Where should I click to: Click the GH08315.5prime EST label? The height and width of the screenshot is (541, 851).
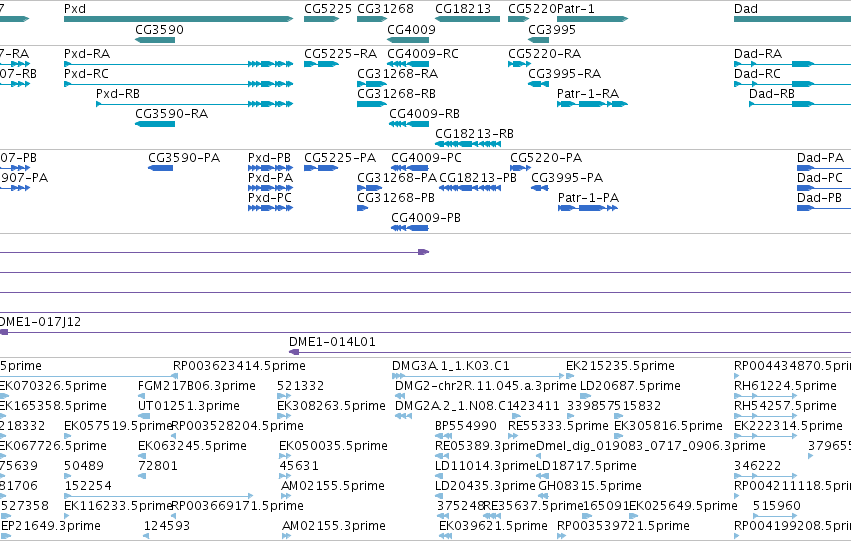[x=590, y=486]
